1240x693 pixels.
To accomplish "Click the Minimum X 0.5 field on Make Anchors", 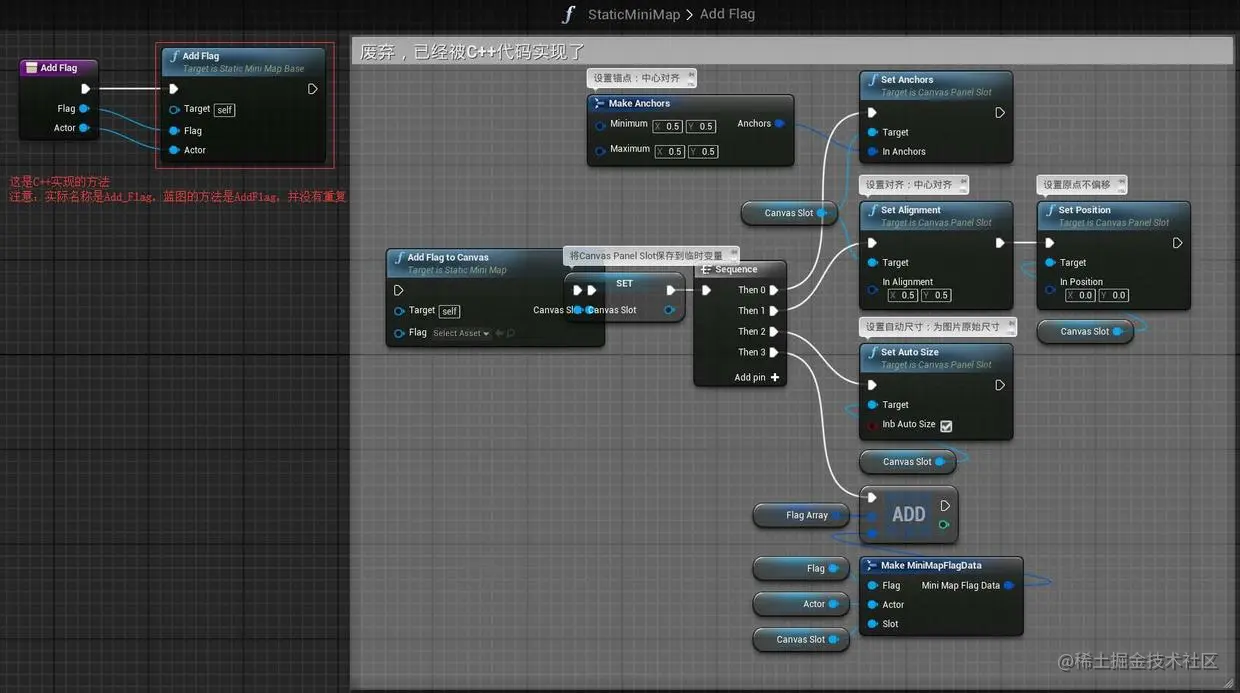I will click(668, 126).
